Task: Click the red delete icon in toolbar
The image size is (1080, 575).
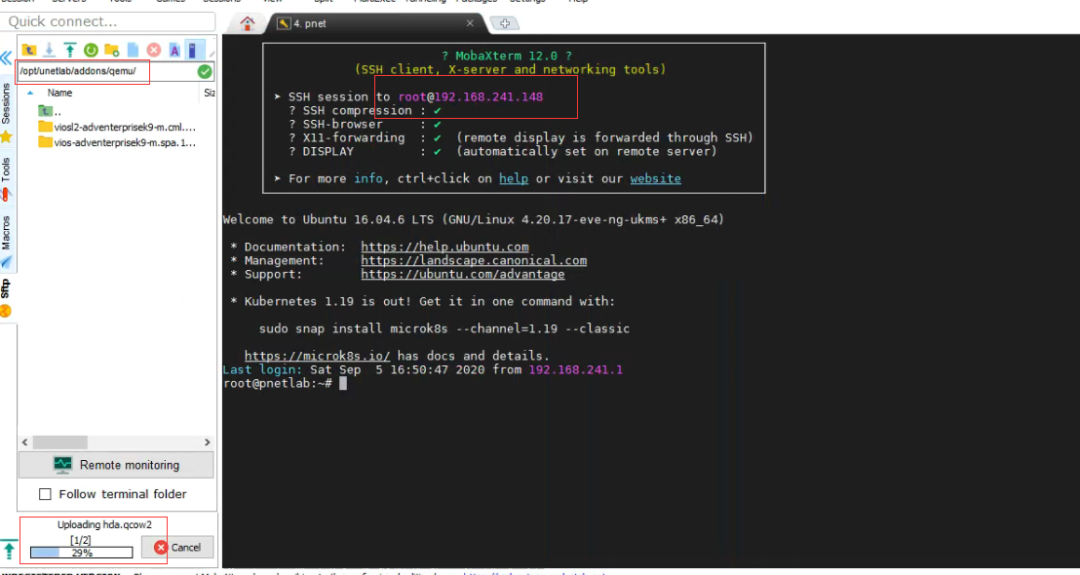Action: coord(154,50)
